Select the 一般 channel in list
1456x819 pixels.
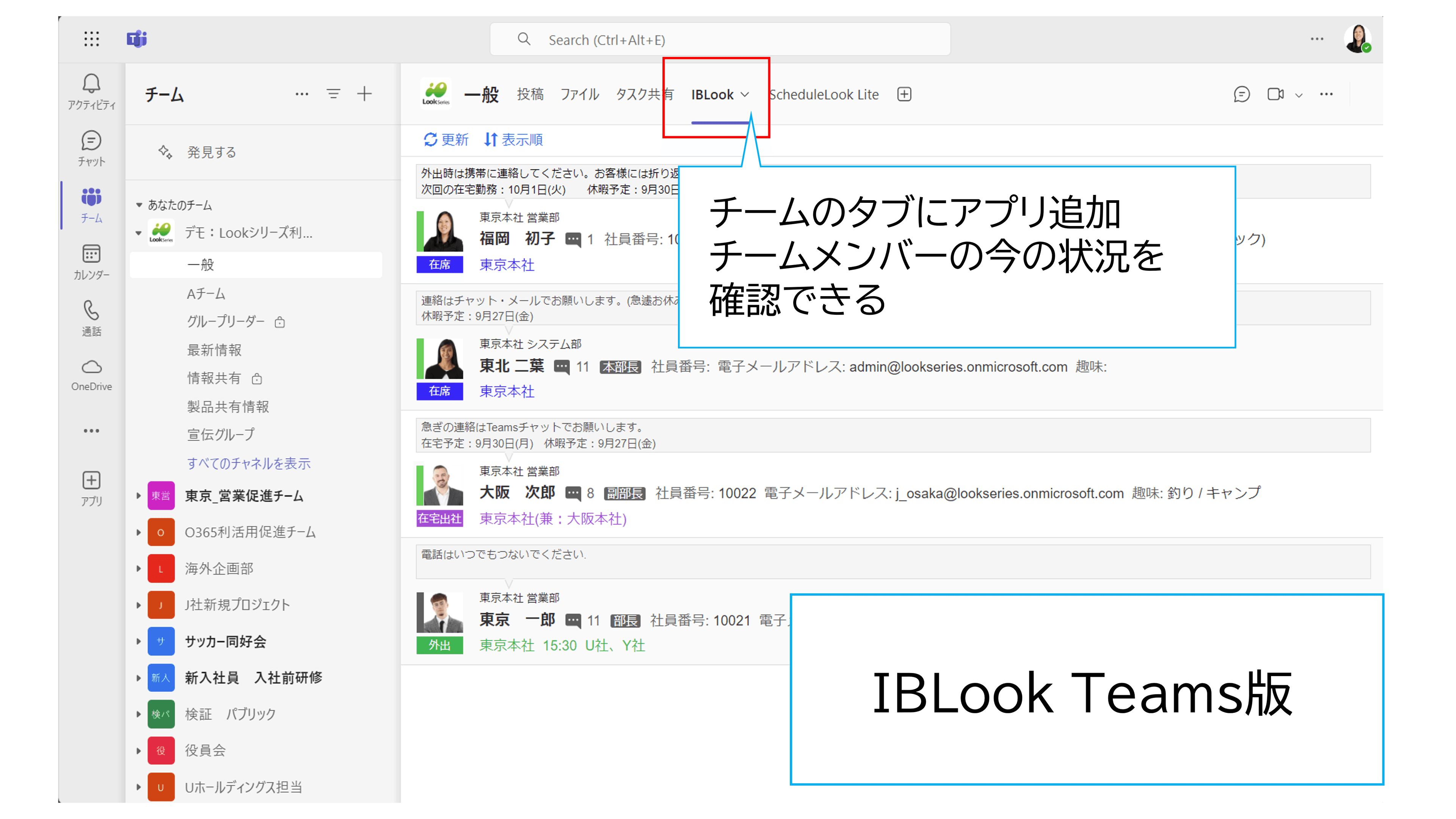point(256,265)
